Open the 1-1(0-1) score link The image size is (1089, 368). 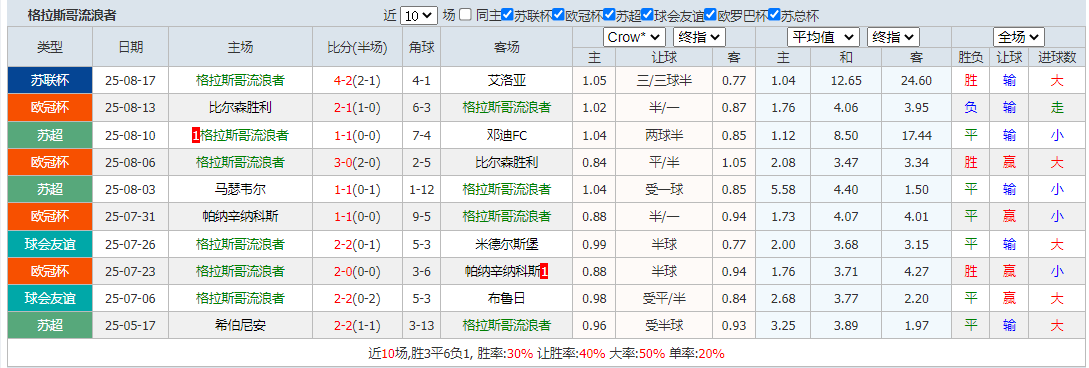tap(357, 190)
